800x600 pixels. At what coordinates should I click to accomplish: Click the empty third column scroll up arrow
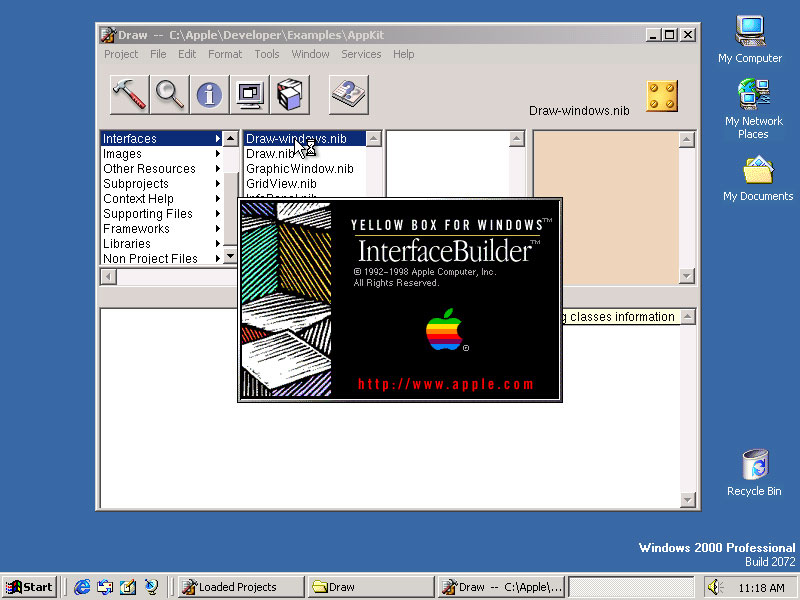[517, 139]
